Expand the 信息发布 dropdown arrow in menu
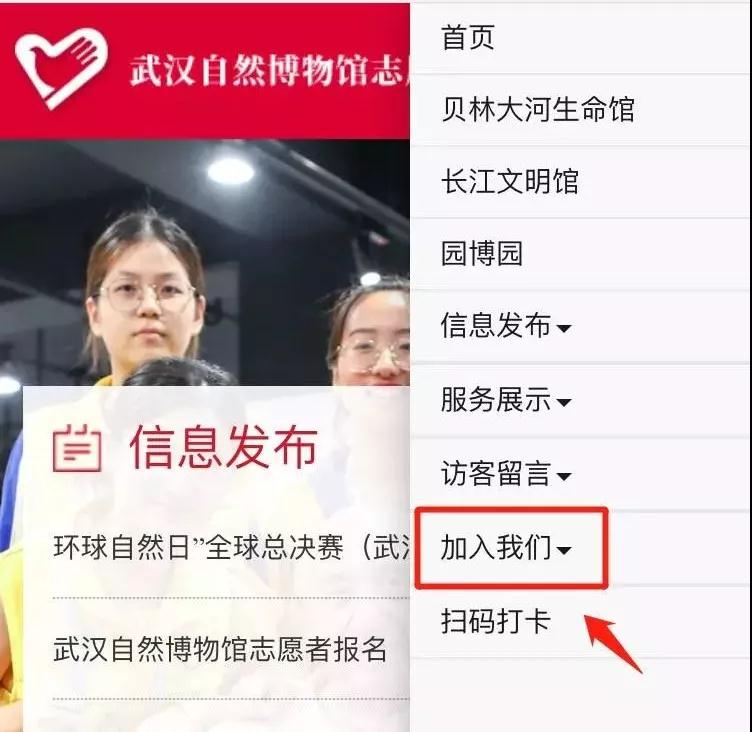The width and height of the screenshot is (752, 732). point(564,329)
